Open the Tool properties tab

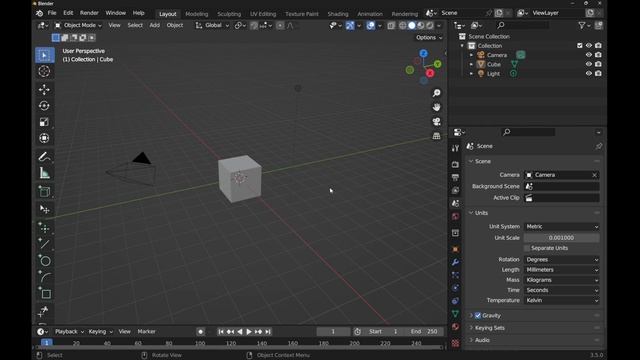point(456,148)
